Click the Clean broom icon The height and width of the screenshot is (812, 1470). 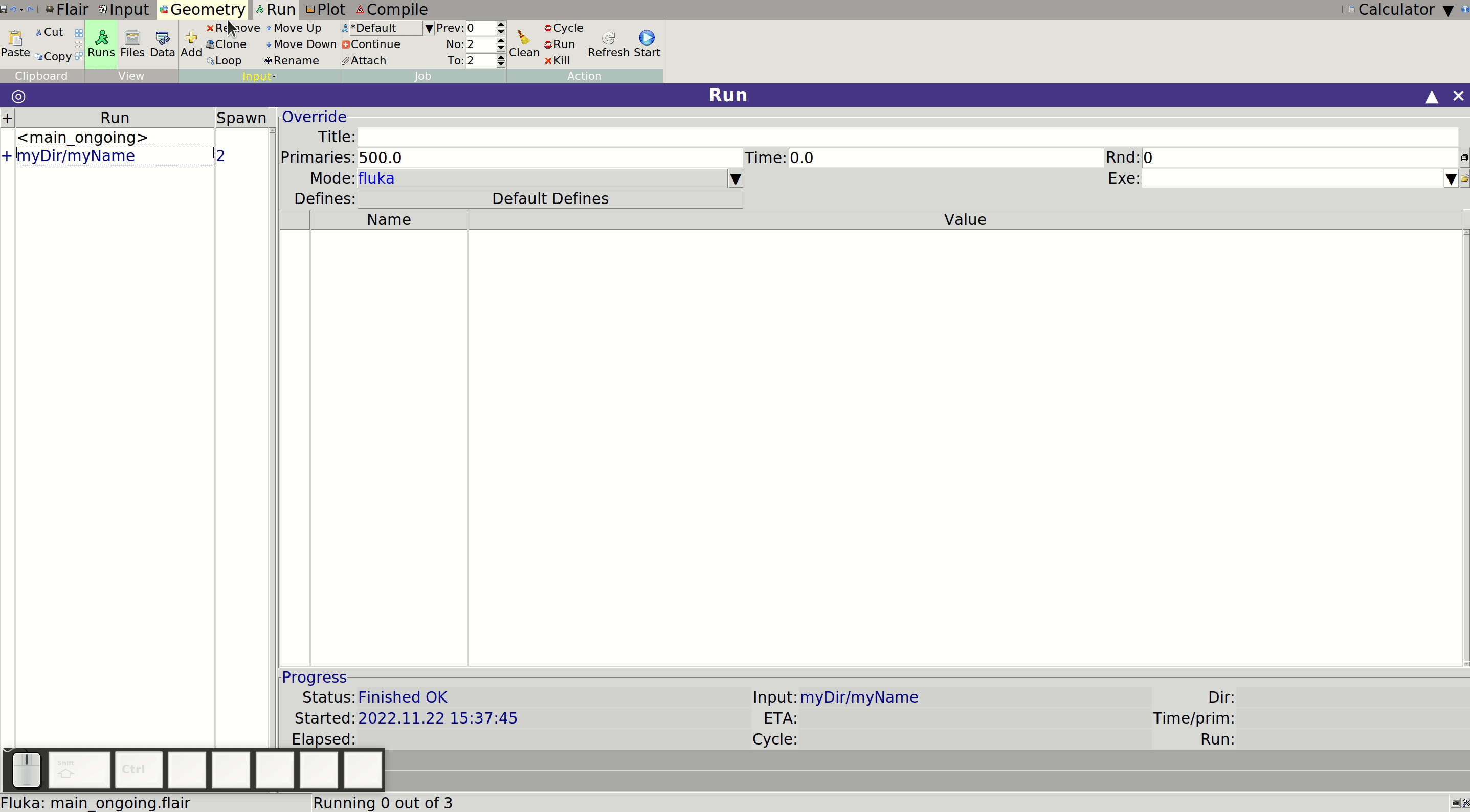coord(523,38)
